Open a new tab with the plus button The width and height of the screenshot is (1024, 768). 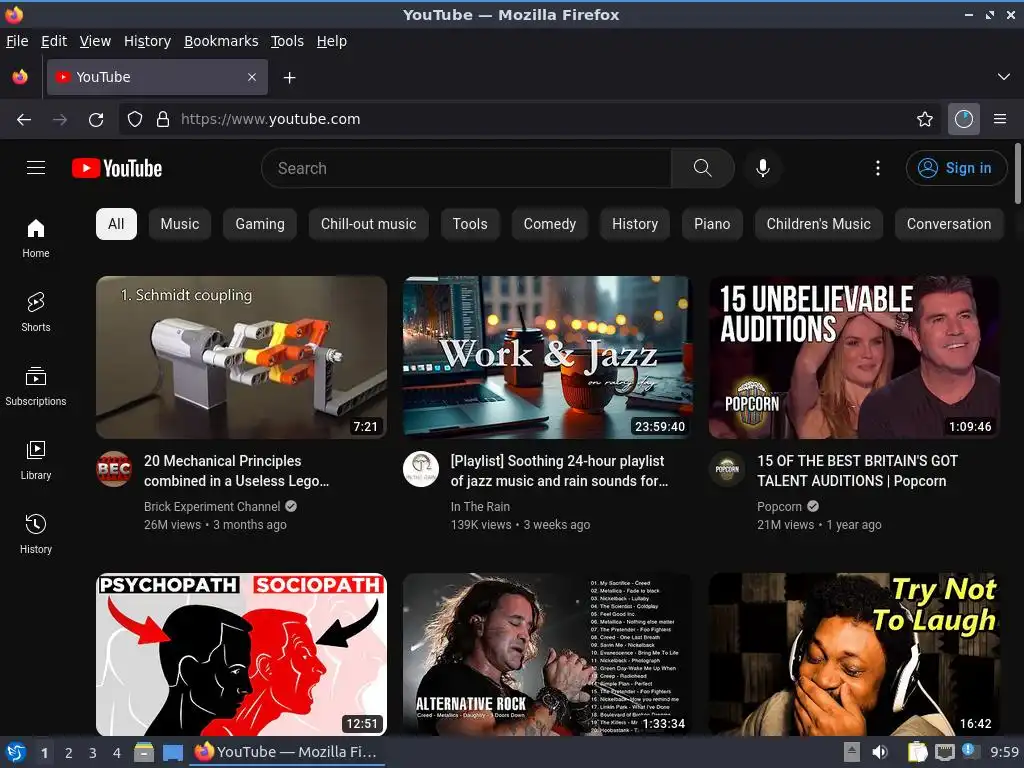[x=289, y=78]
